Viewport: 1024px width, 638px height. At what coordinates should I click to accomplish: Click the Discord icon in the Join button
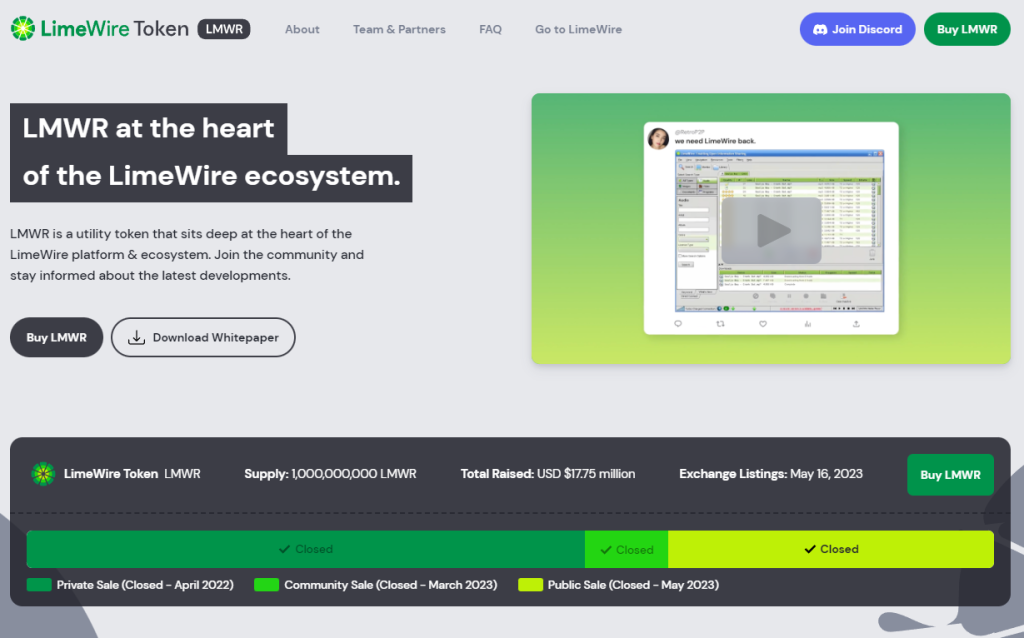click(x=820, y=29)
